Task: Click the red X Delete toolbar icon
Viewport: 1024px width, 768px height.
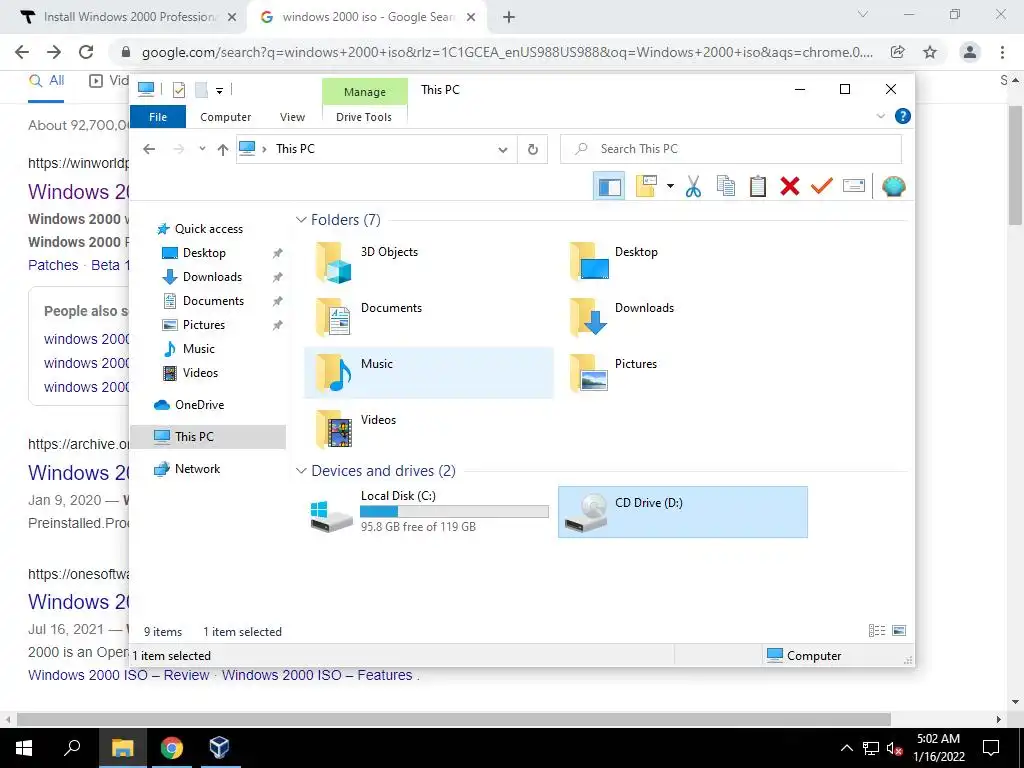Action: 790,187
